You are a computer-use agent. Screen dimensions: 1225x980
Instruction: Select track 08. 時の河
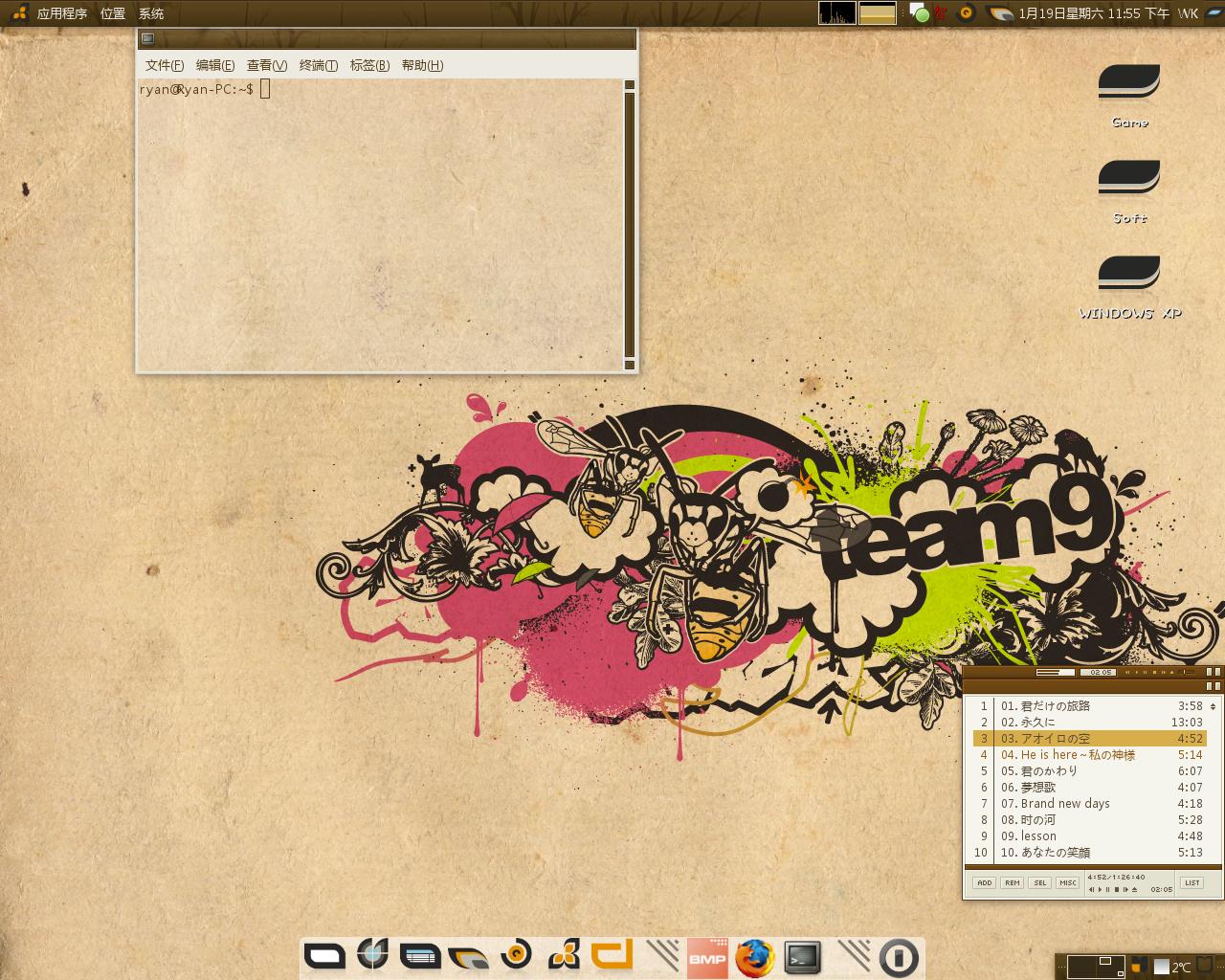[x=1089, y=820]
